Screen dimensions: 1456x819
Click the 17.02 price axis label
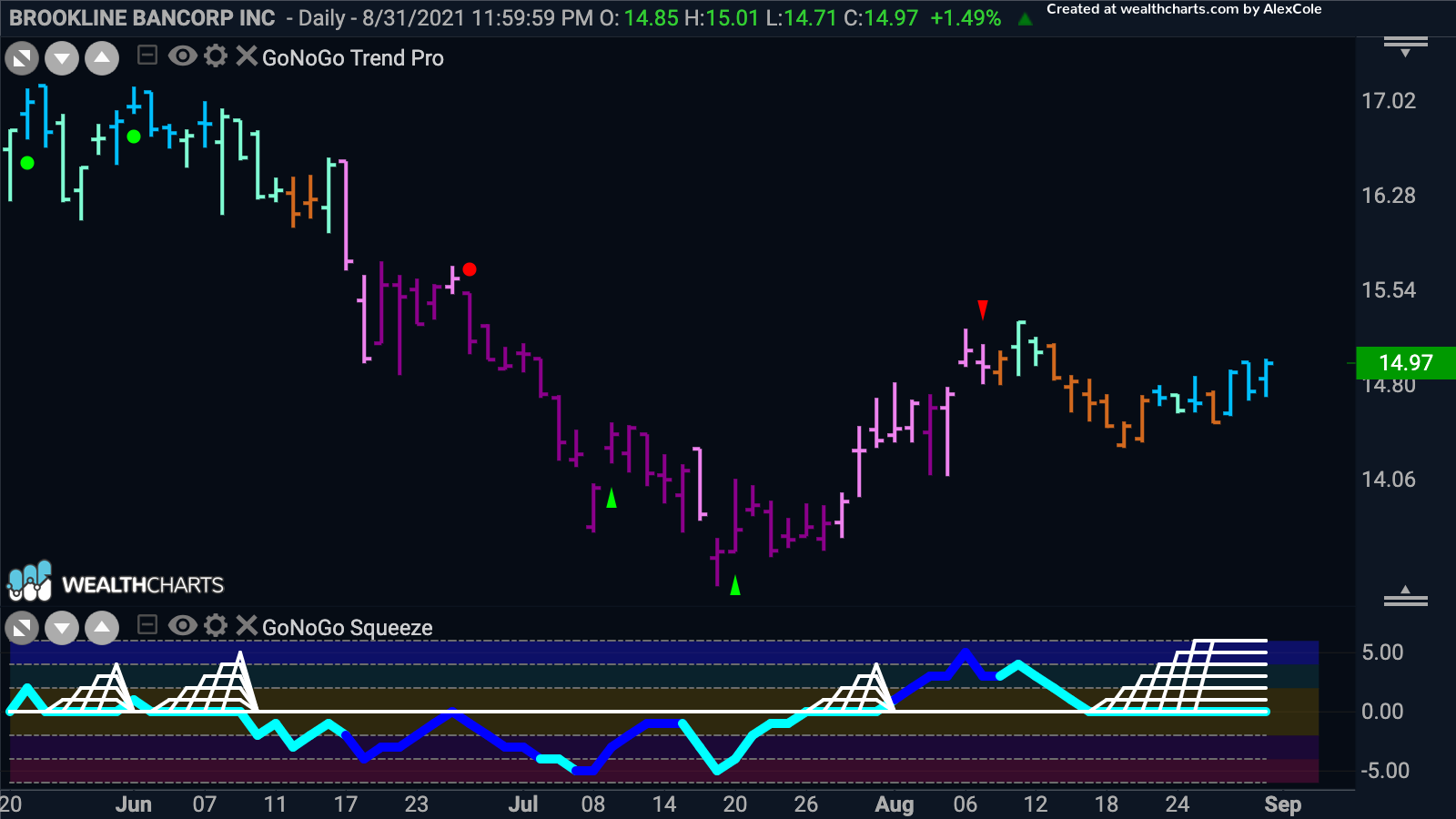[x=1389, y=101]
